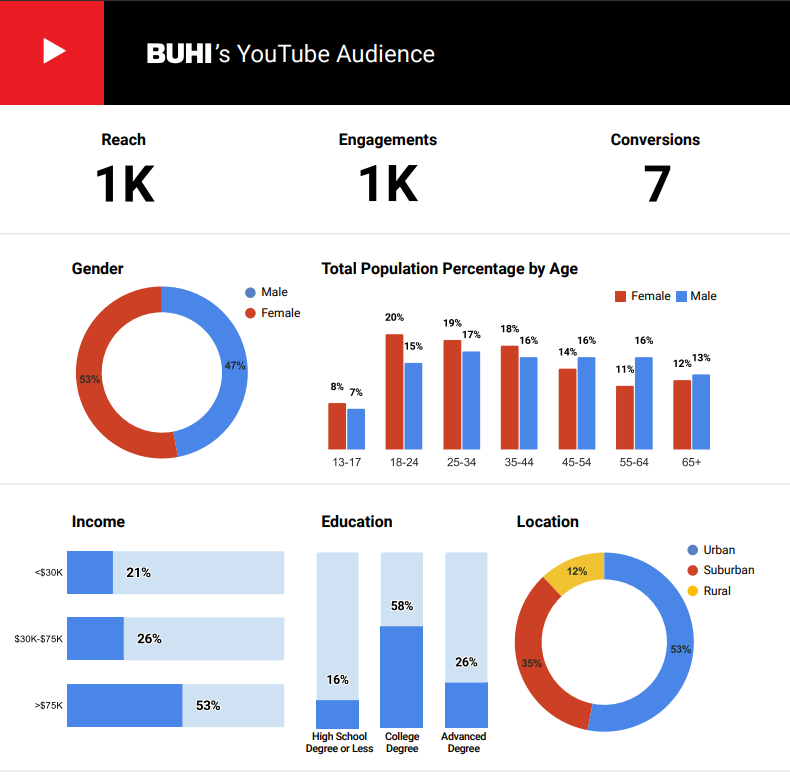Image resolution: width=790 pixels, height=778 pixels.
Task: Click the Income section title
Action: (98, 522)
